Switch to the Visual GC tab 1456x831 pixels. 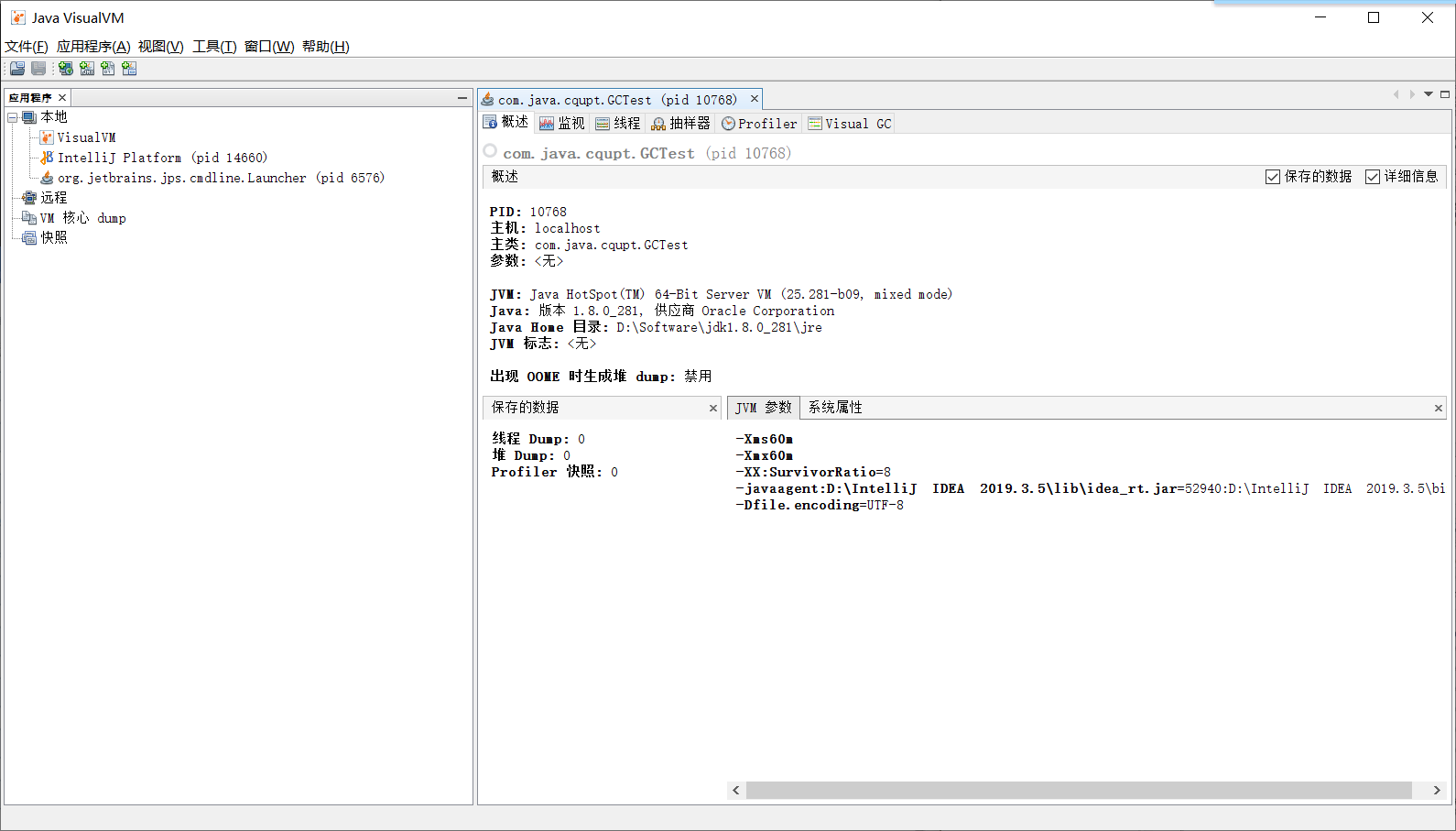pyautogui.click(x=850, y=124)
